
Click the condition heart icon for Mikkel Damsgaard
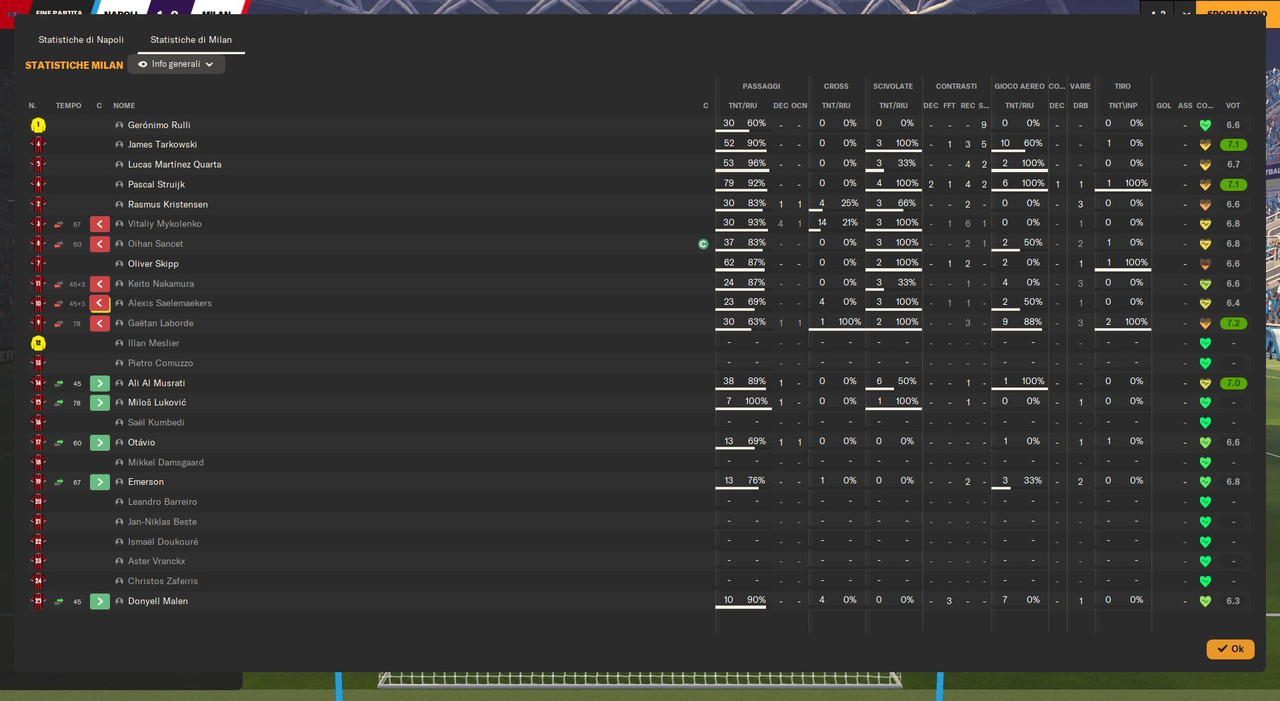(1205, 462)
